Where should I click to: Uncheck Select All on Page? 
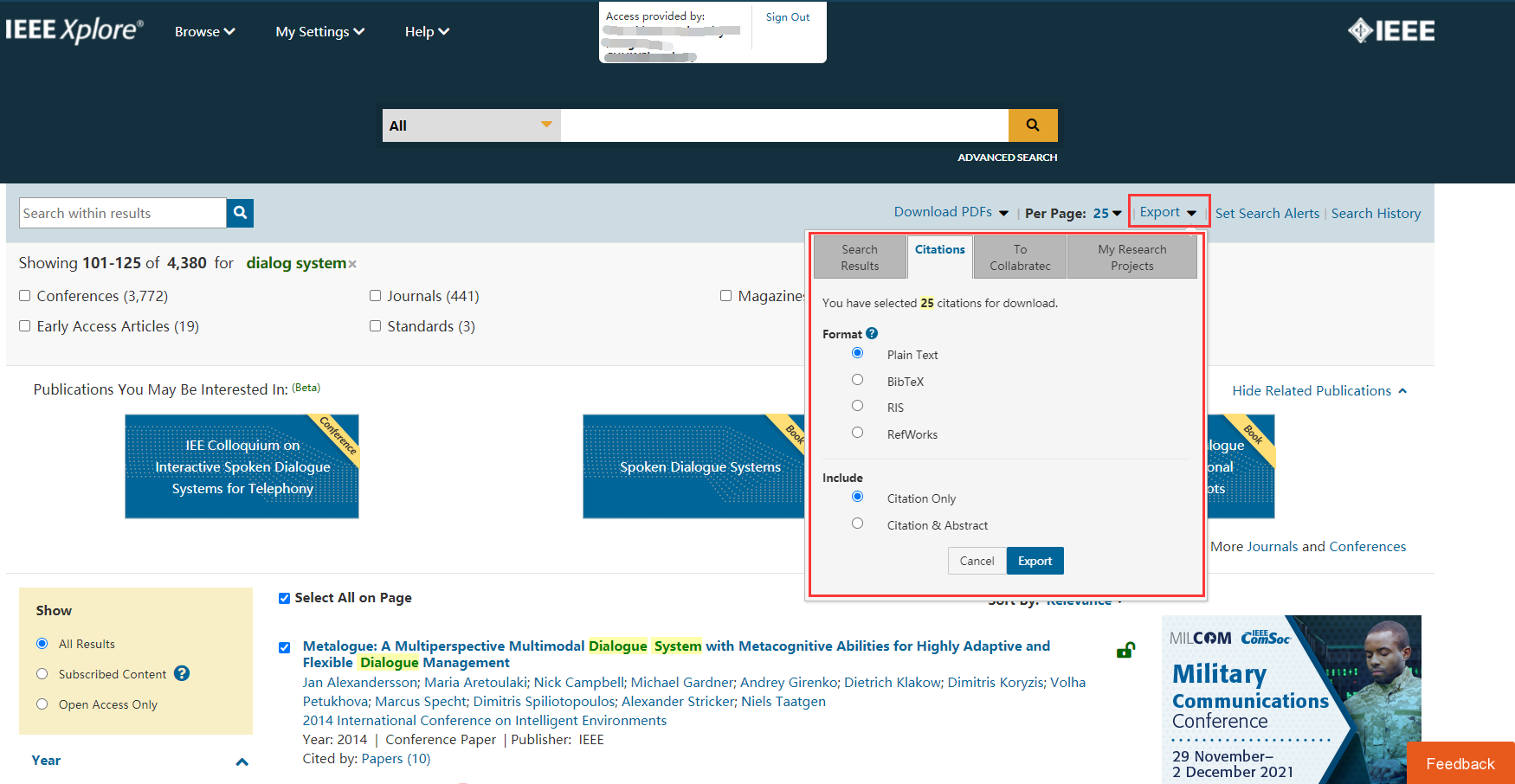point(284,598)
